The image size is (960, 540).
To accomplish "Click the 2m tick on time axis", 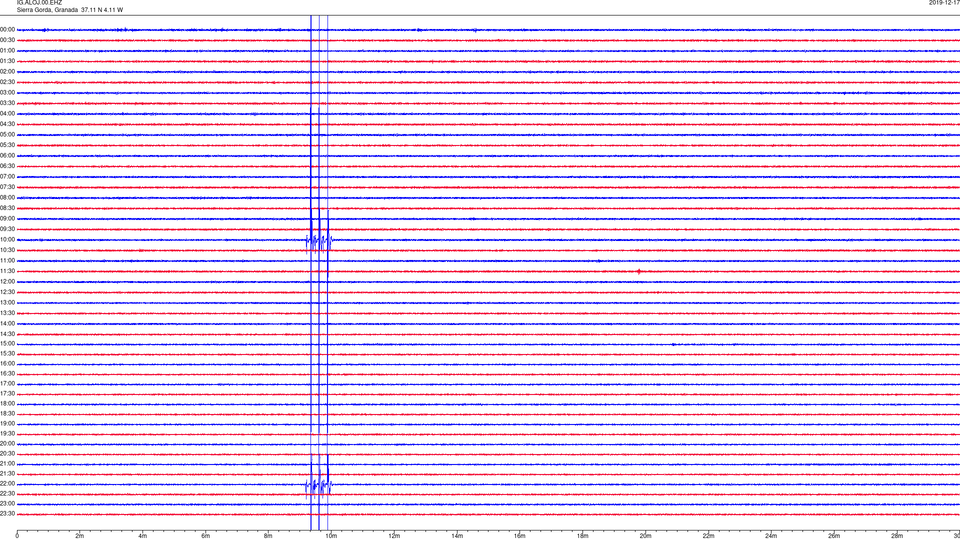I will tap(80, 536).
